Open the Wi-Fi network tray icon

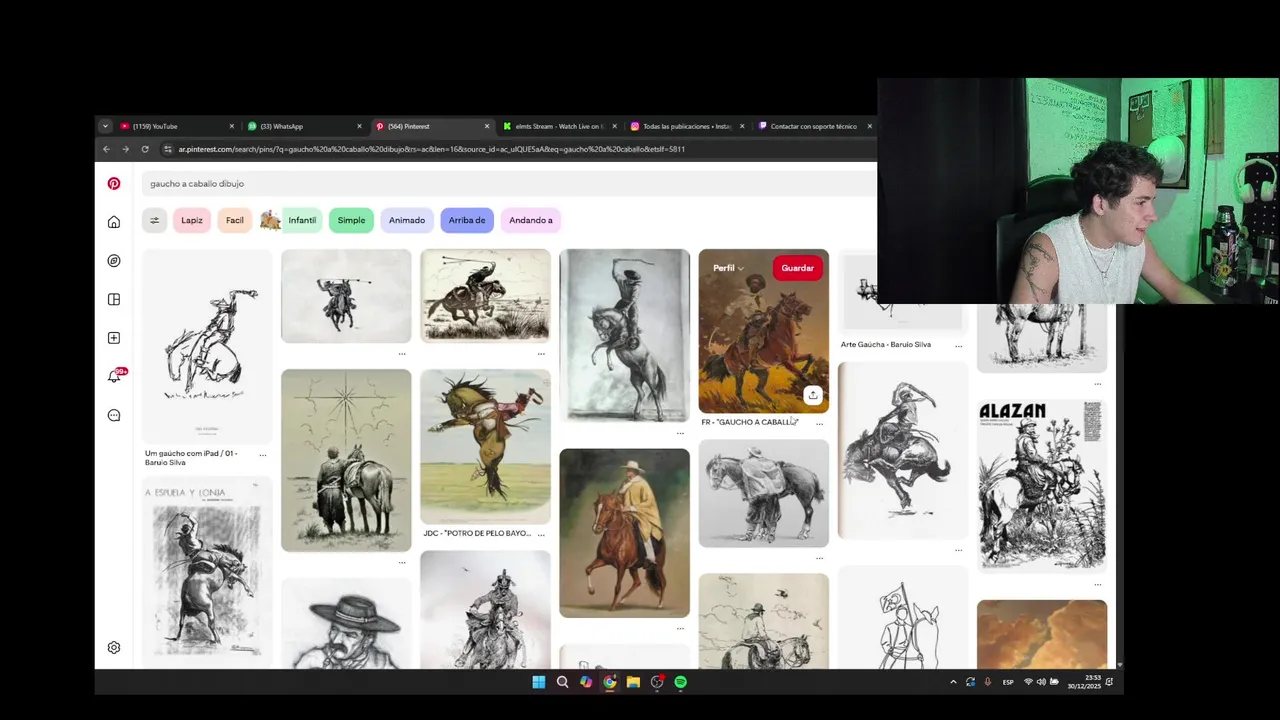1028,682
